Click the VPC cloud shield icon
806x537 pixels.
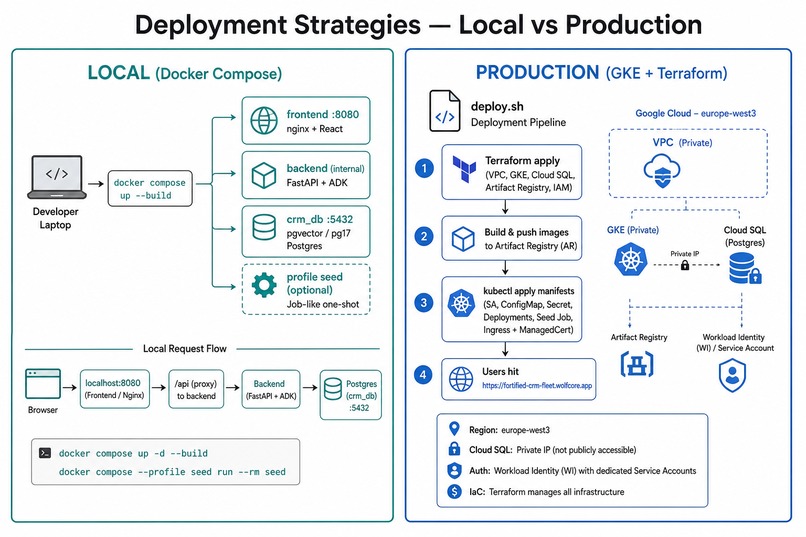click(662, 171)
